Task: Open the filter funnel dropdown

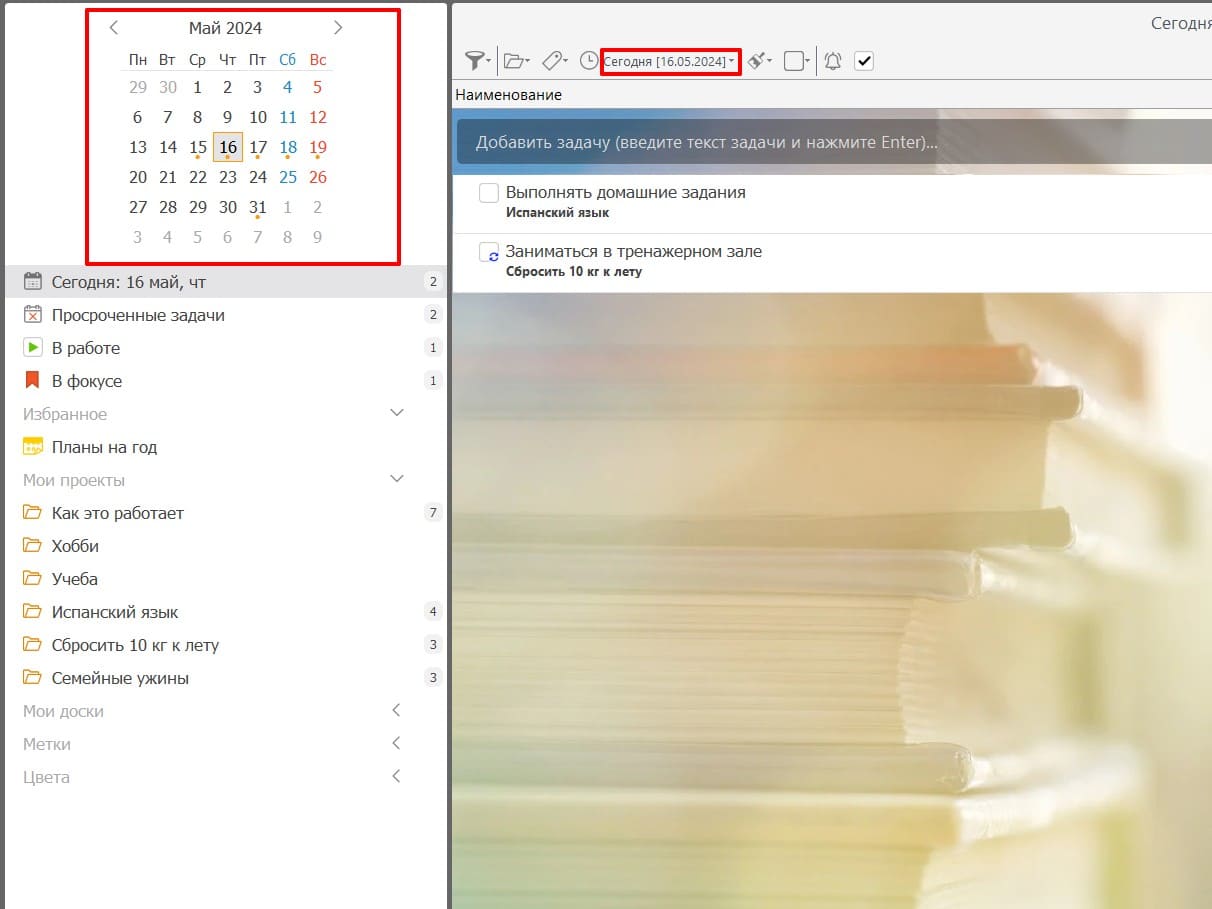Action: 478,61
